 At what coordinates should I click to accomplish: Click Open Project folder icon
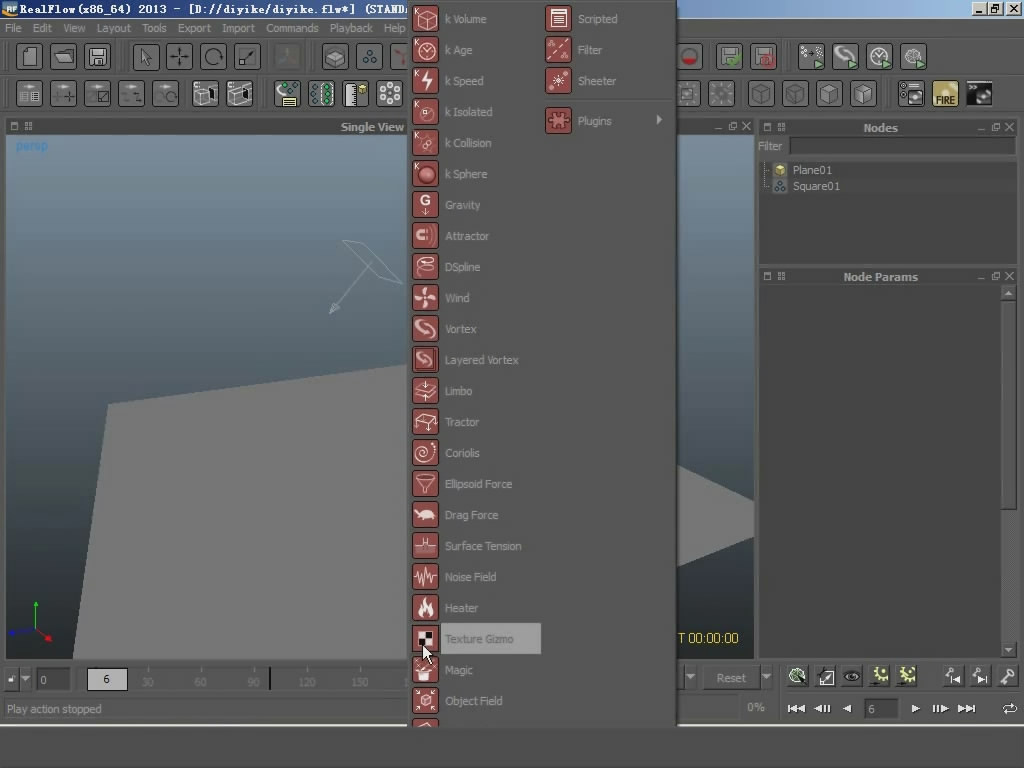pos(63,57)
